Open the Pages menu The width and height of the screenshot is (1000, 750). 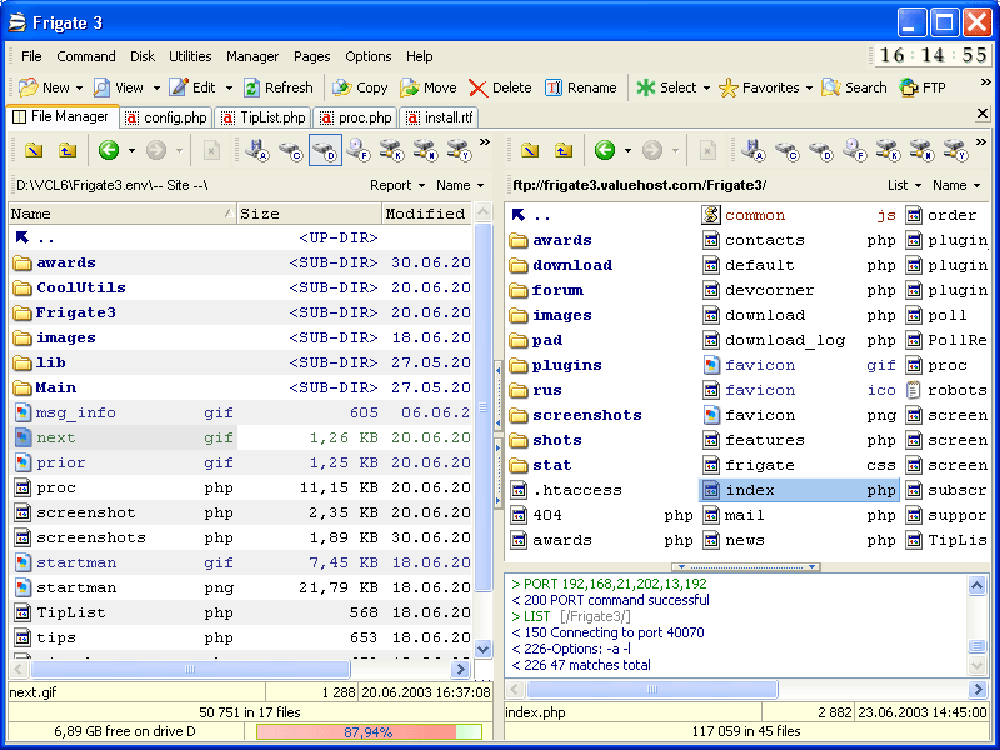tap(312, 56)
